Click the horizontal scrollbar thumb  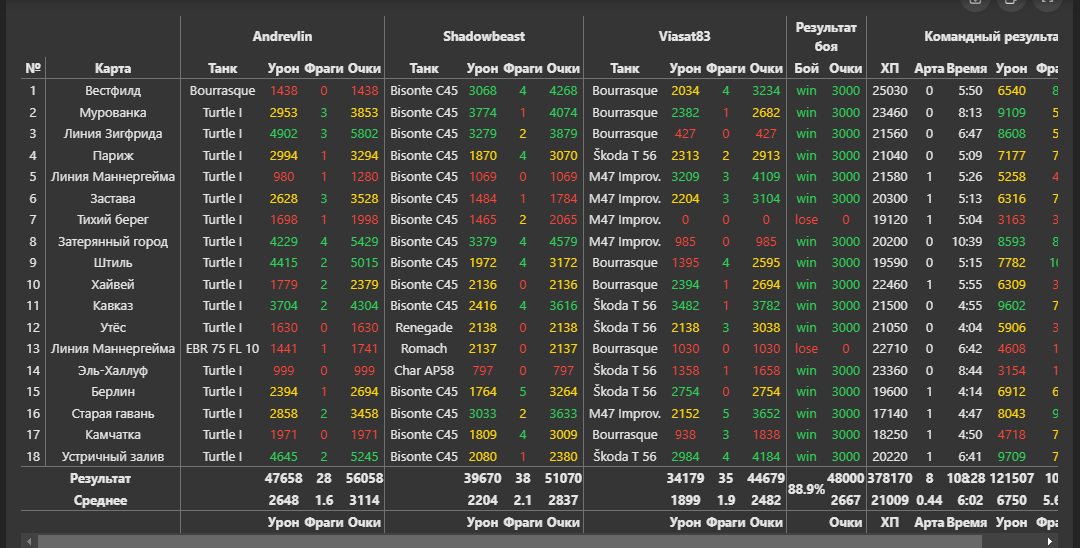(x=500, y=541)
